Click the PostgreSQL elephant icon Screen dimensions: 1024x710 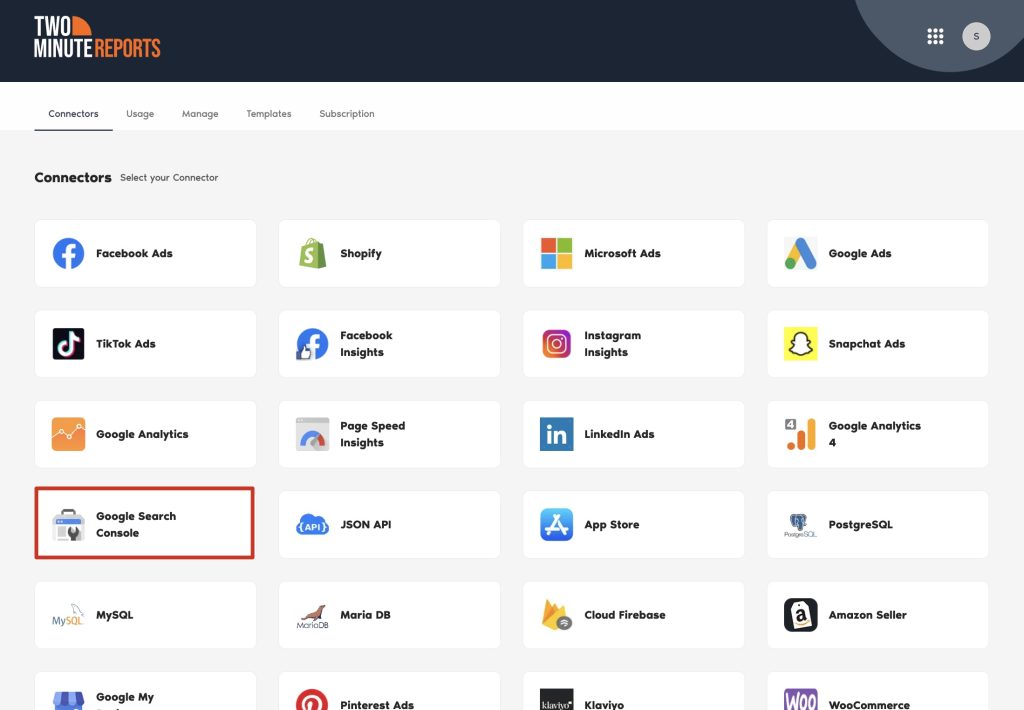[801, 524]
